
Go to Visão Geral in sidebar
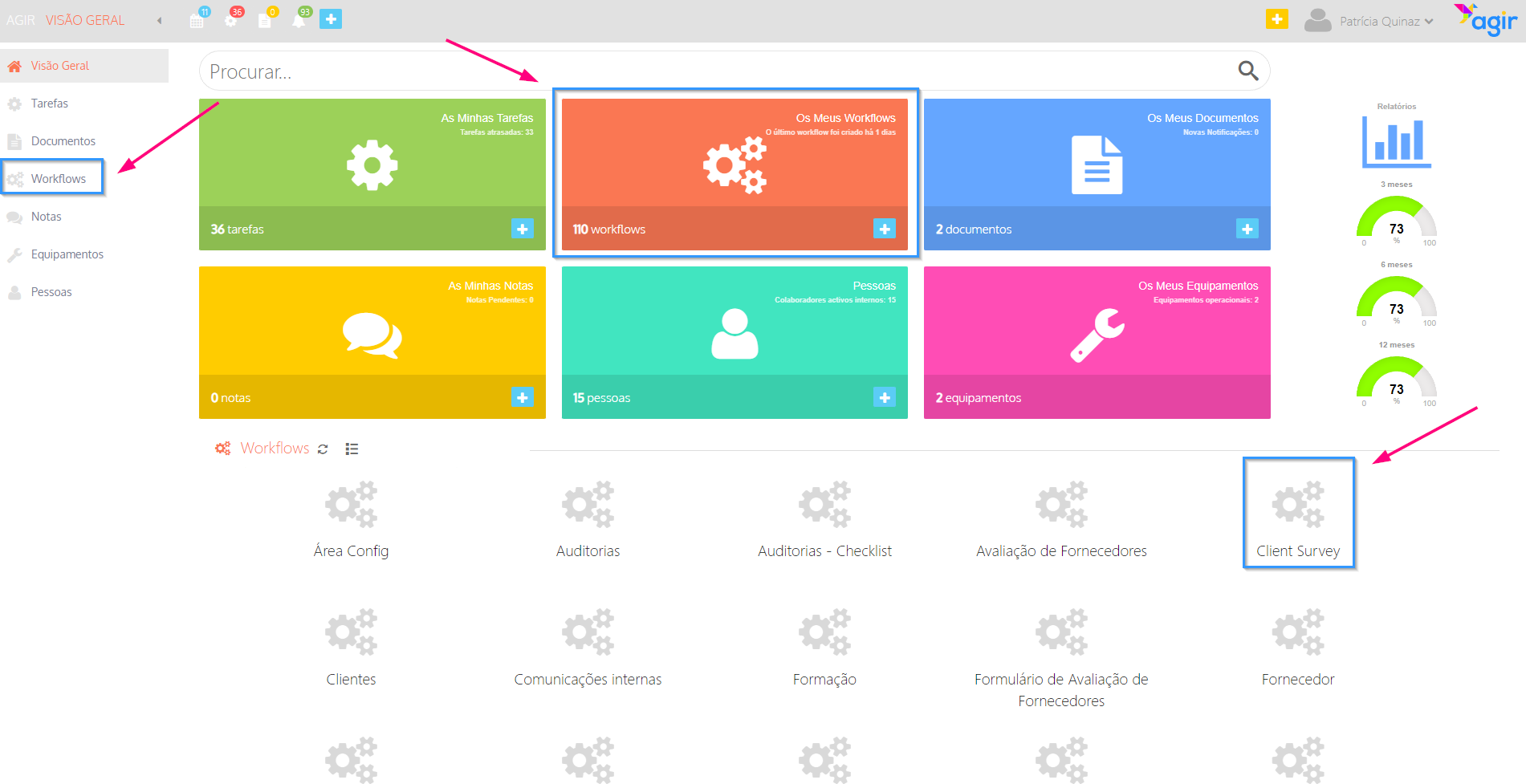click(x=84, y=66)
